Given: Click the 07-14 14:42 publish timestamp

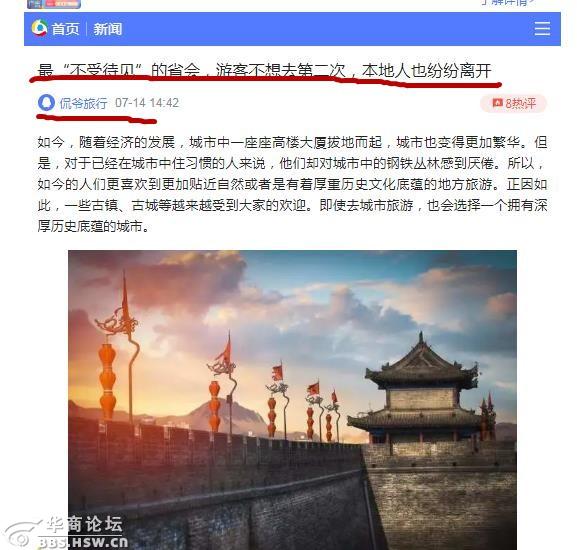Looking at the screenshot, I should point(147,103).
